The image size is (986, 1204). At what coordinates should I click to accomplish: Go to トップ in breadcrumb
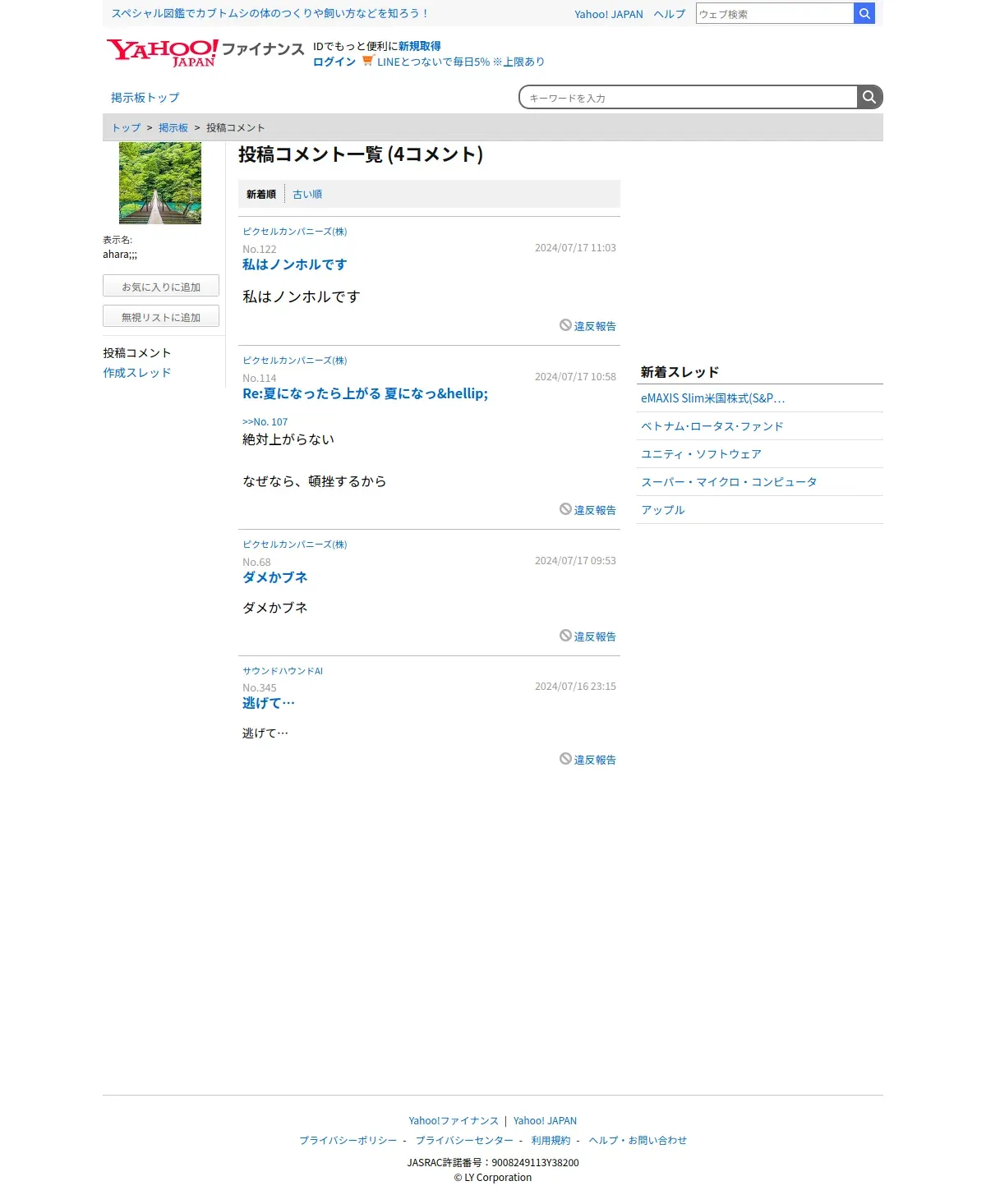pyautogui.click(x=127, y=128)
